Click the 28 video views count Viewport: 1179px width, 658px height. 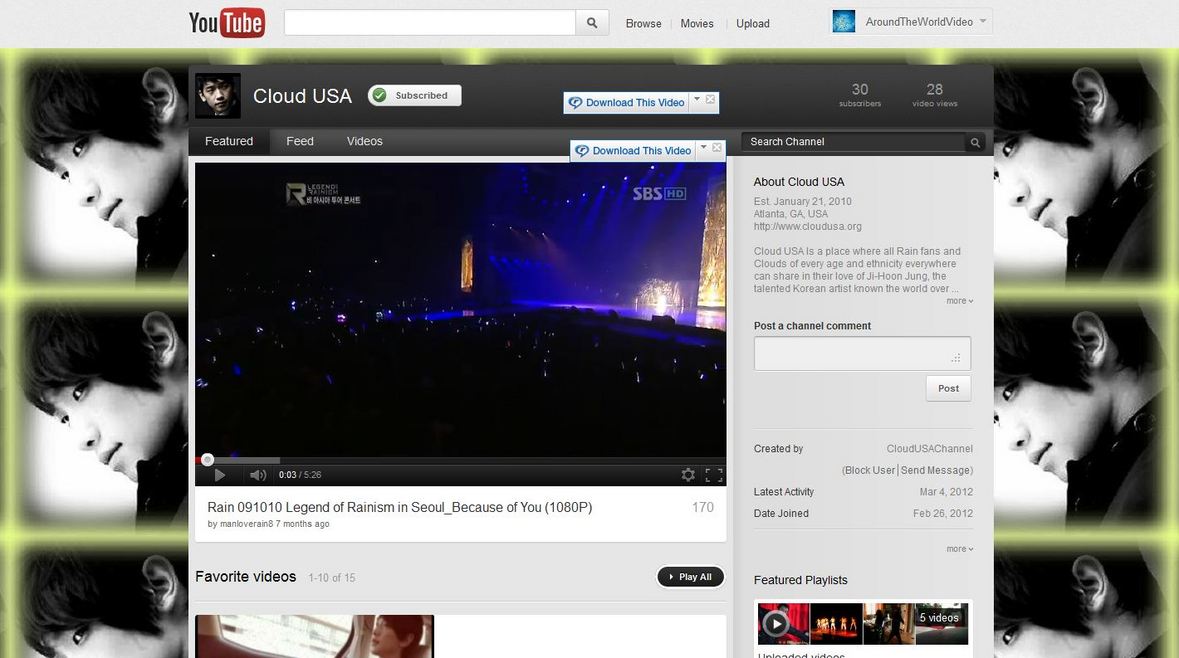coord(935,95)
